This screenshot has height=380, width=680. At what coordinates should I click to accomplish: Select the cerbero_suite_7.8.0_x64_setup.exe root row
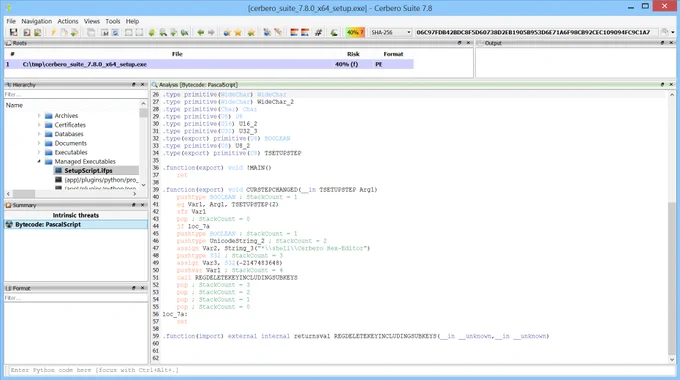[209, 64]
